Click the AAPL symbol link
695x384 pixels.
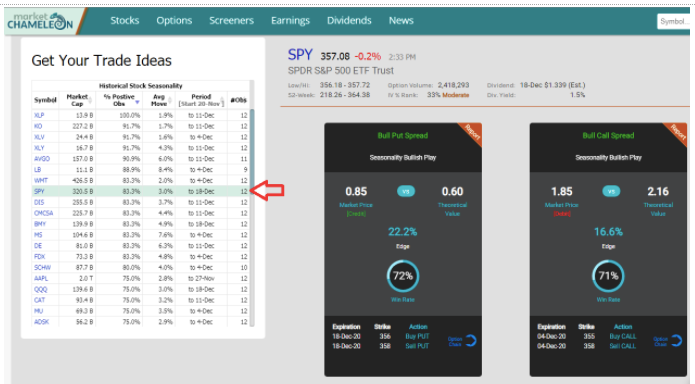[x=41, y=278]
